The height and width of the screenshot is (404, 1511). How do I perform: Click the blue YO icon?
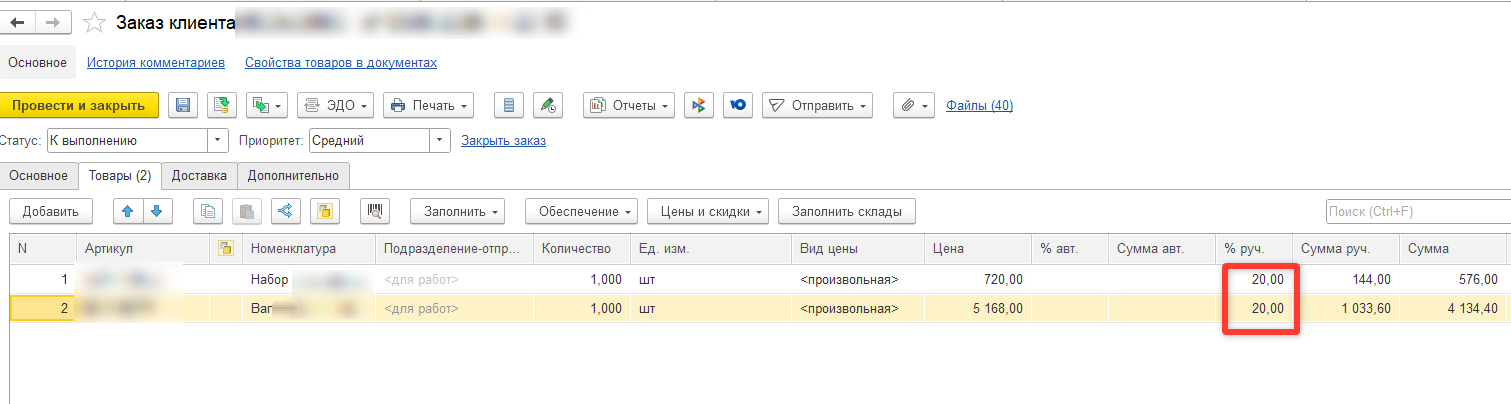pyautogui.click(x=738, y=105)
